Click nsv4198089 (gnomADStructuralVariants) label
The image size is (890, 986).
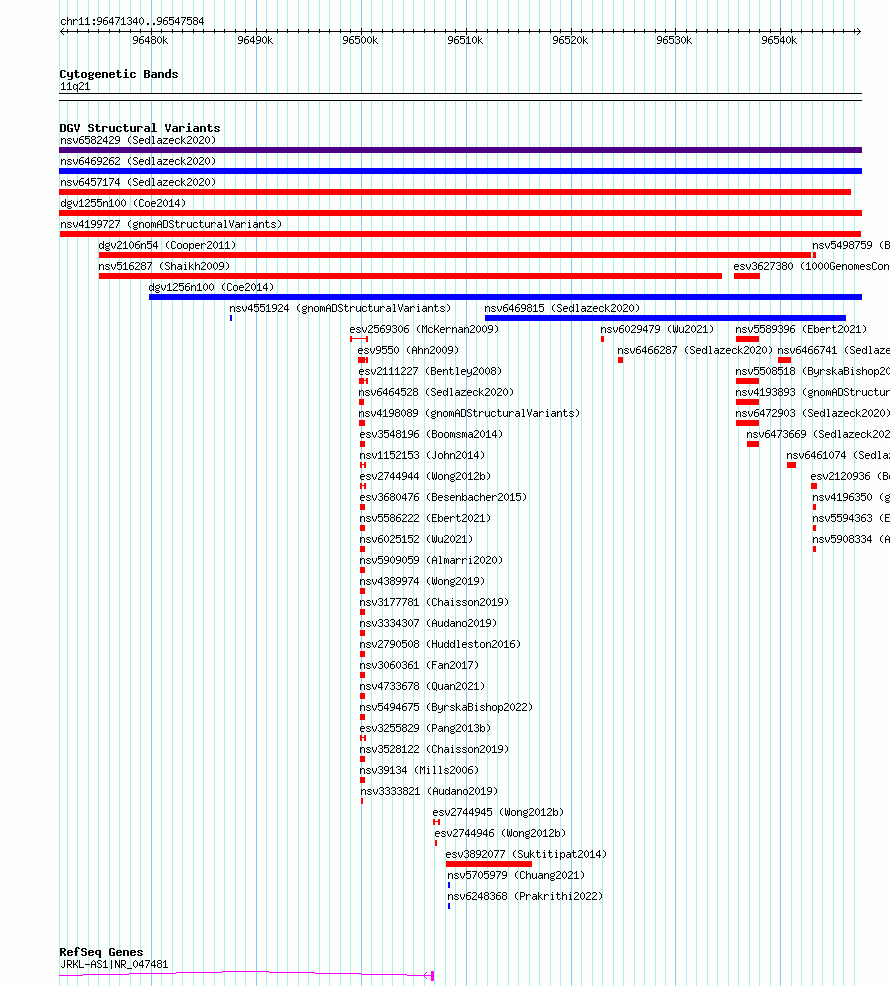(469, 413)
